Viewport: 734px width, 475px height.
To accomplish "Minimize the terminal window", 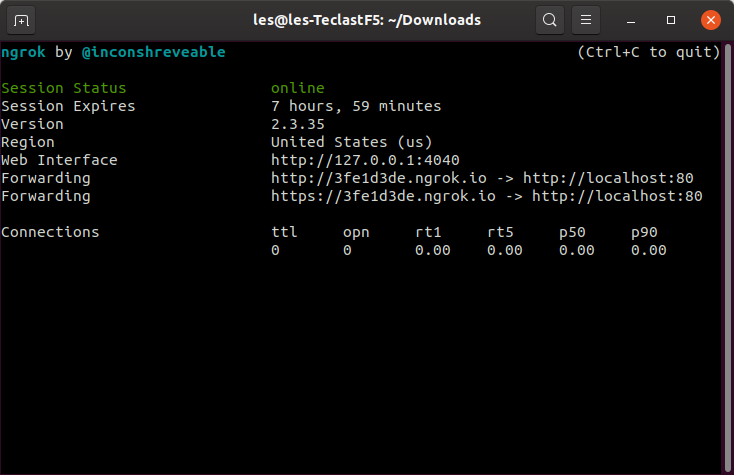I will coord(631,21).
